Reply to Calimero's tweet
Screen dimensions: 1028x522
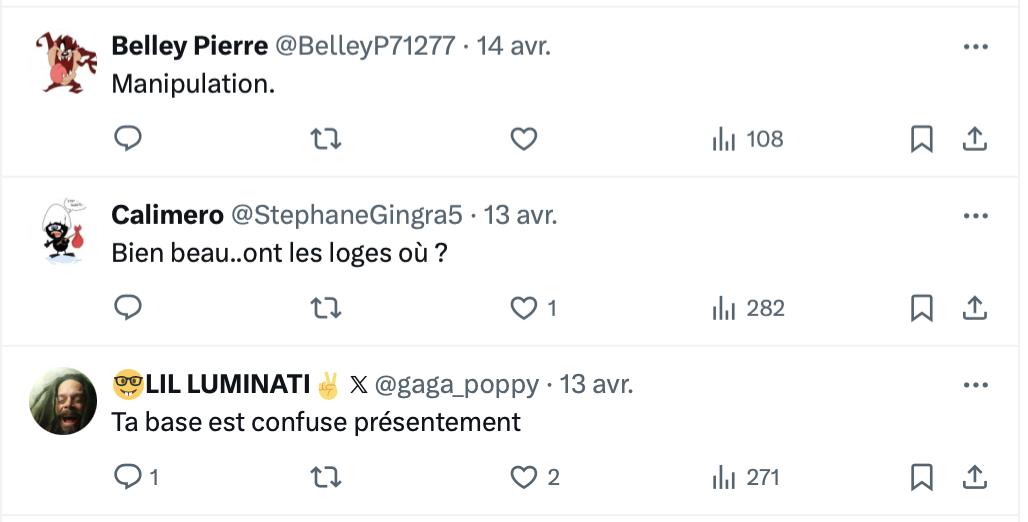pos(128,308)
